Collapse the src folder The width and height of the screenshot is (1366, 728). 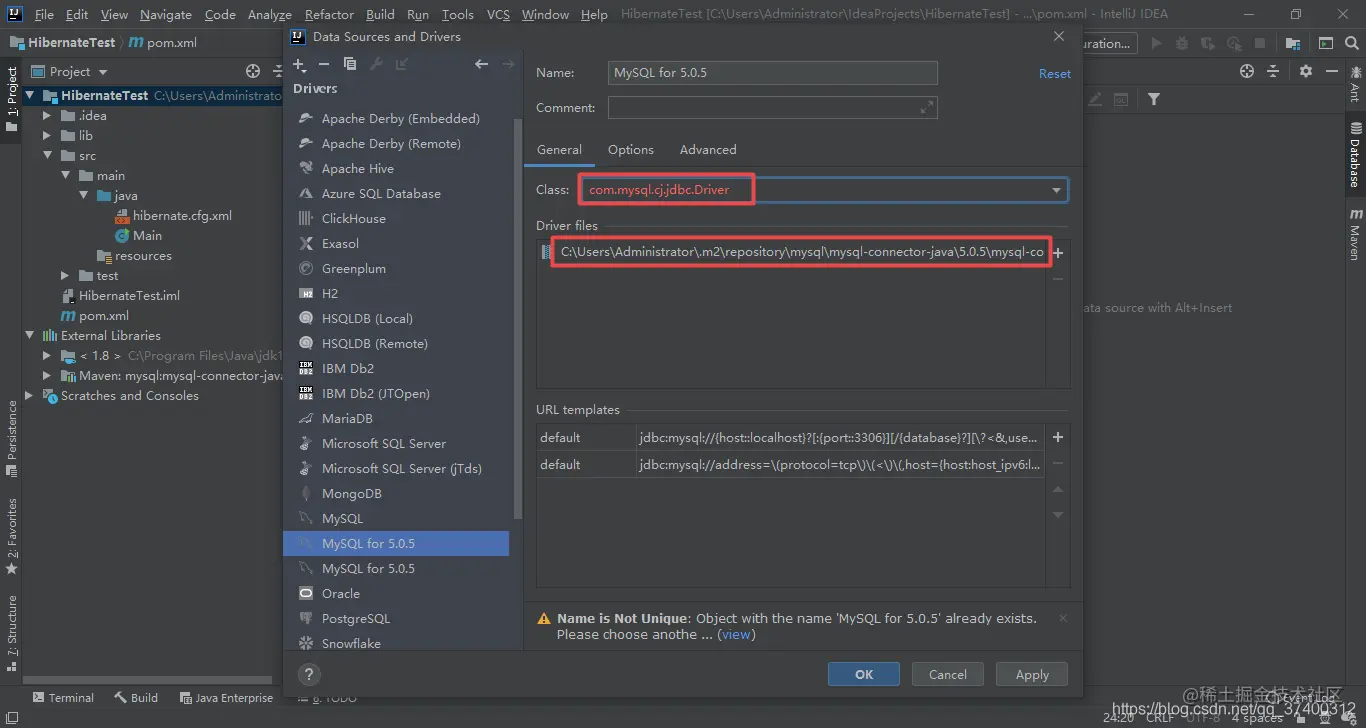47,155
